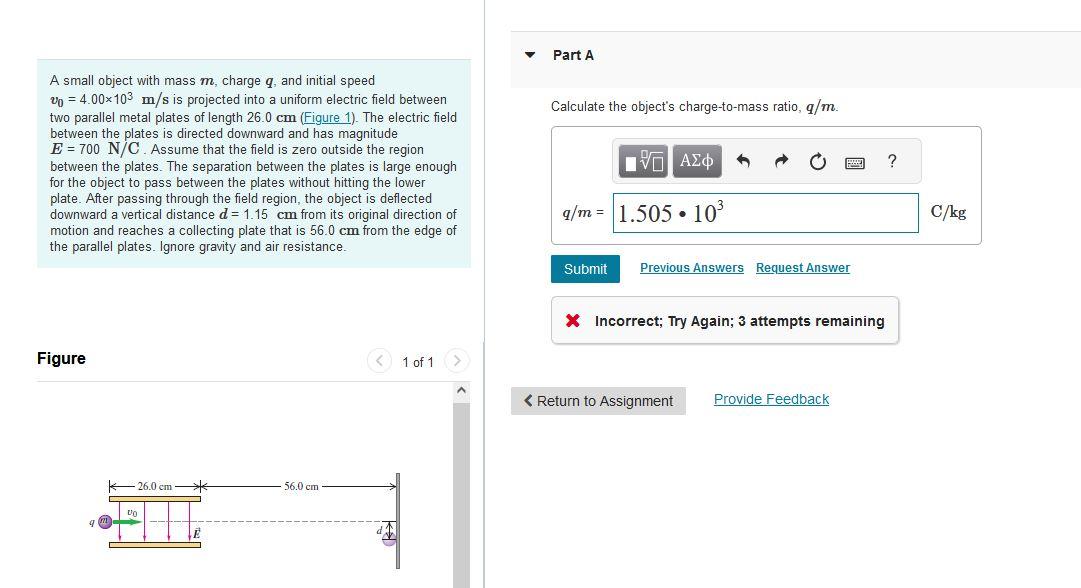Viewport: 1081px width, 588px height.
Task: Open Provide Feedback
Action: click(771, 398)
